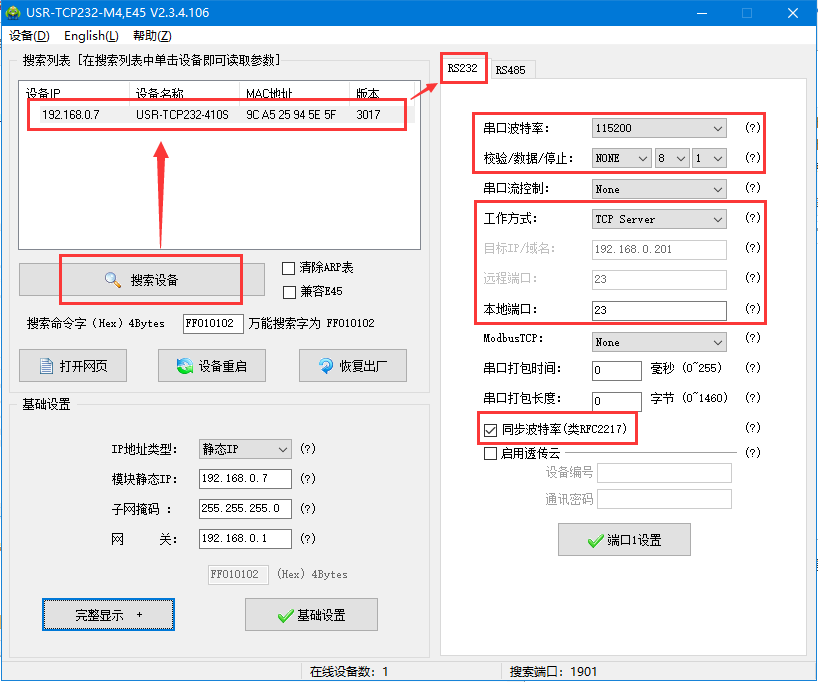Click the 完整显示 + button
This screenshot has width=818, height=682.
108,615
